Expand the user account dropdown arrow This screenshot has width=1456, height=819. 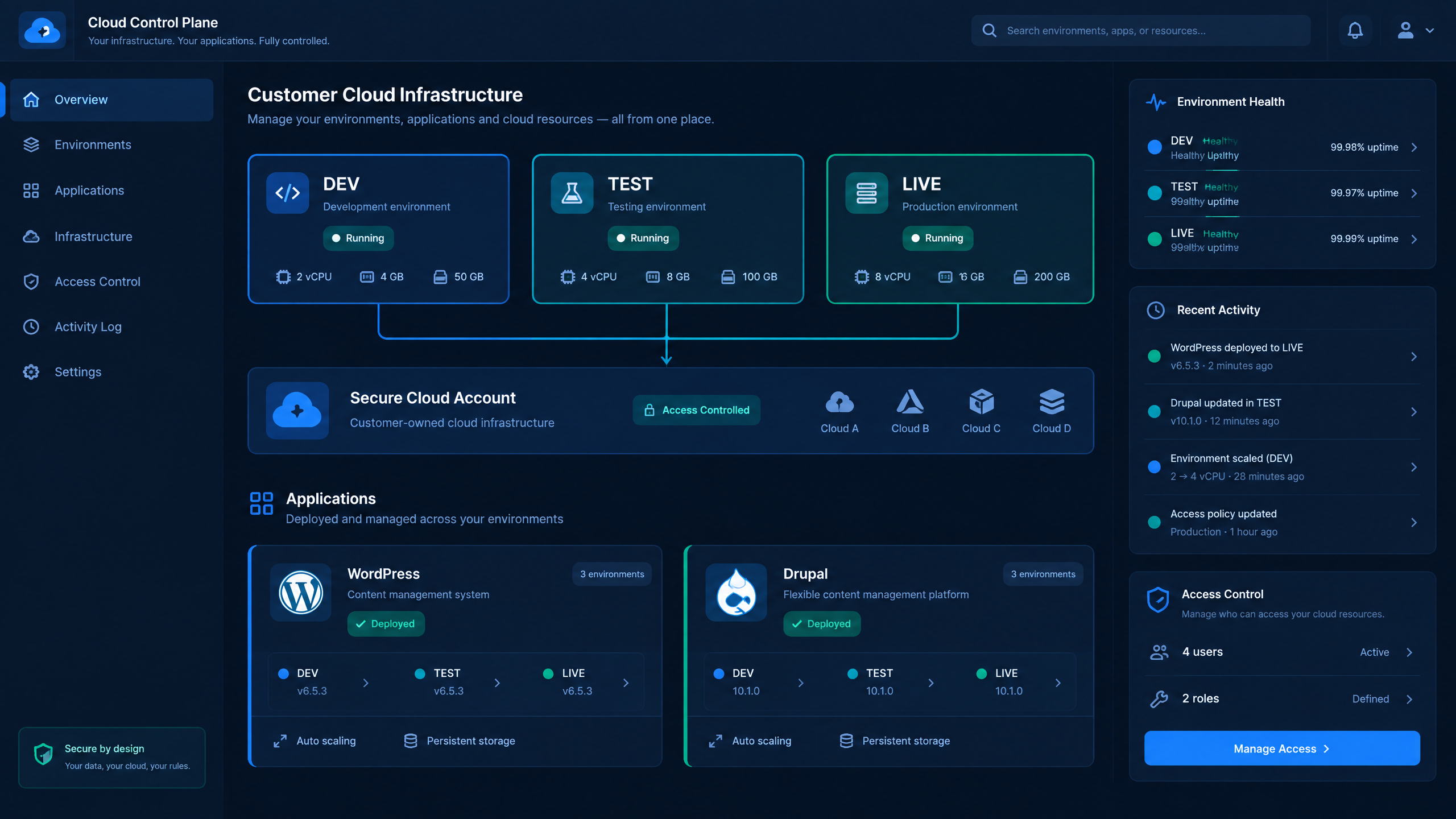click(x=1429, y=31)
